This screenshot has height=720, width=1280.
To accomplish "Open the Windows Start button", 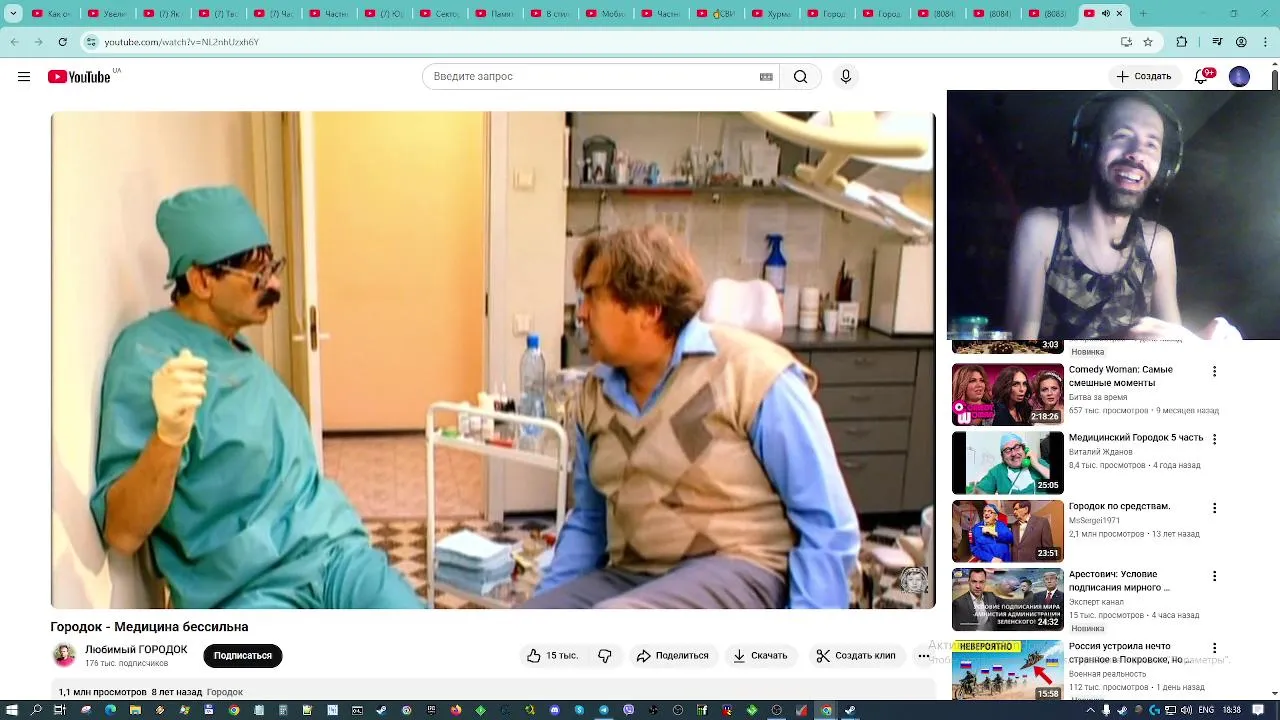I will (x=11, y=710).
